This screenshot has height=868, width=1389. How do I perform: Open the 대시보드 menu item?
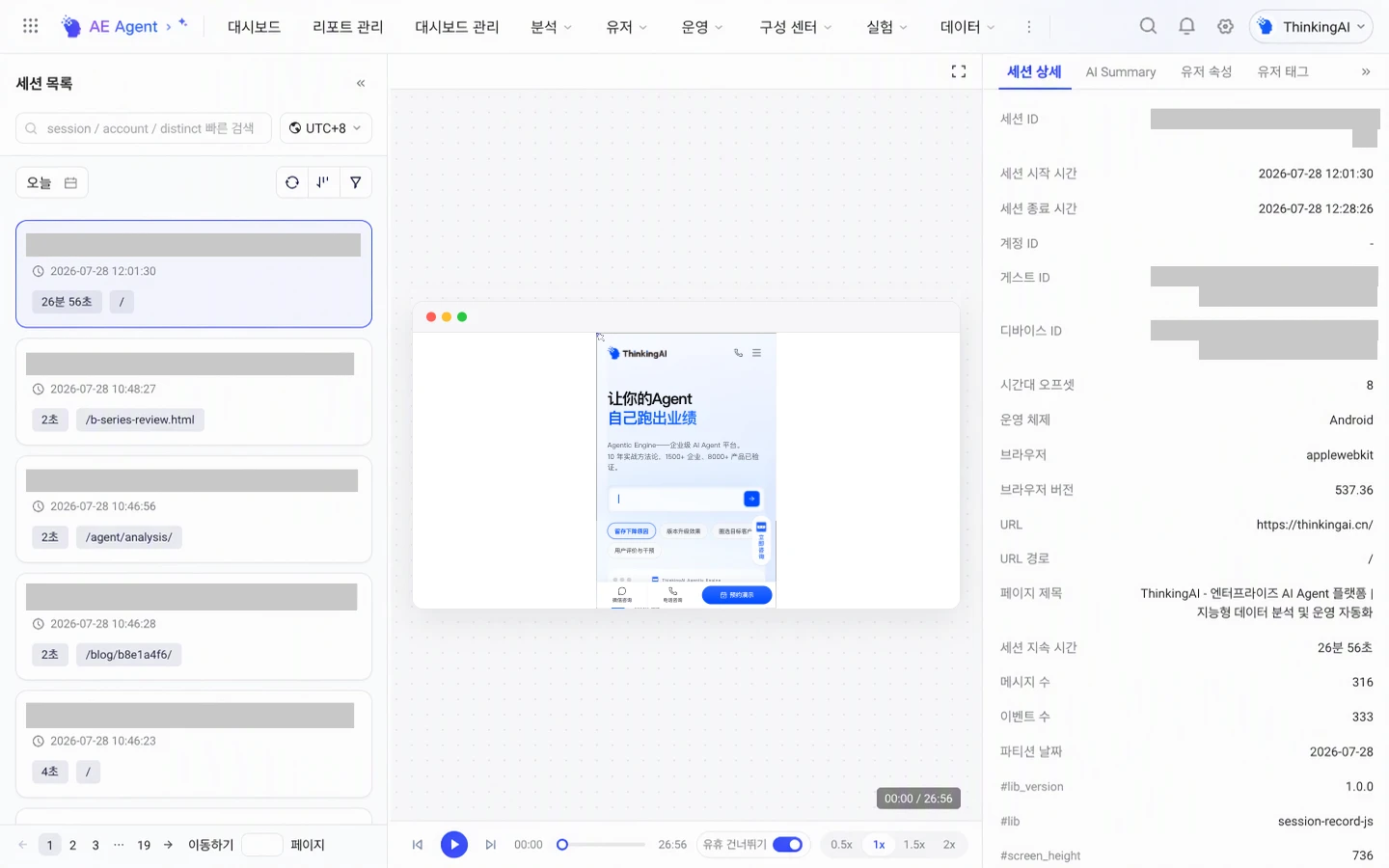(x=255, y=27)
